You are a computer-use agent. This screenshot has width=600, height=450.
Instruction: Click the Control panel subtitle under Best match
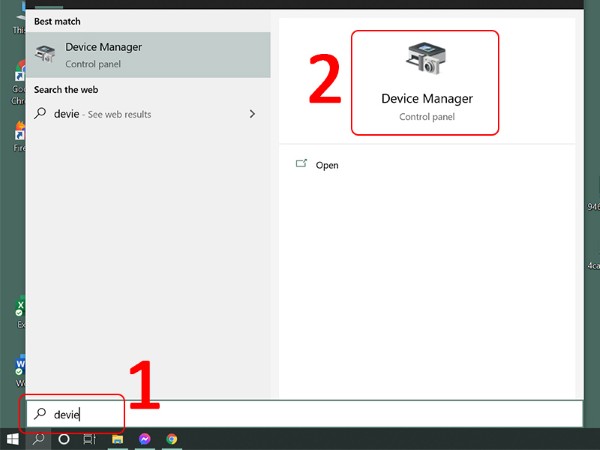point(93,64)
